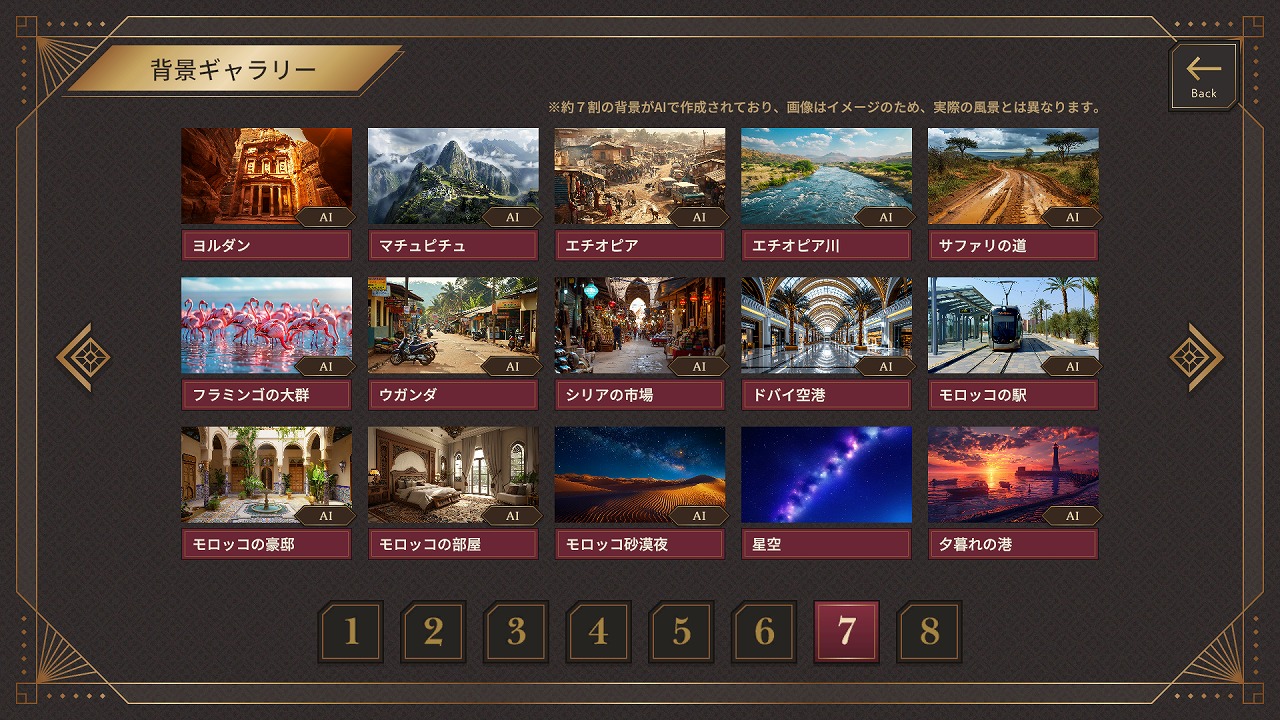This screenshot has width=1280, height=720.
Task: Switch to gallery page 1
Action: click(x=351, y=632)
